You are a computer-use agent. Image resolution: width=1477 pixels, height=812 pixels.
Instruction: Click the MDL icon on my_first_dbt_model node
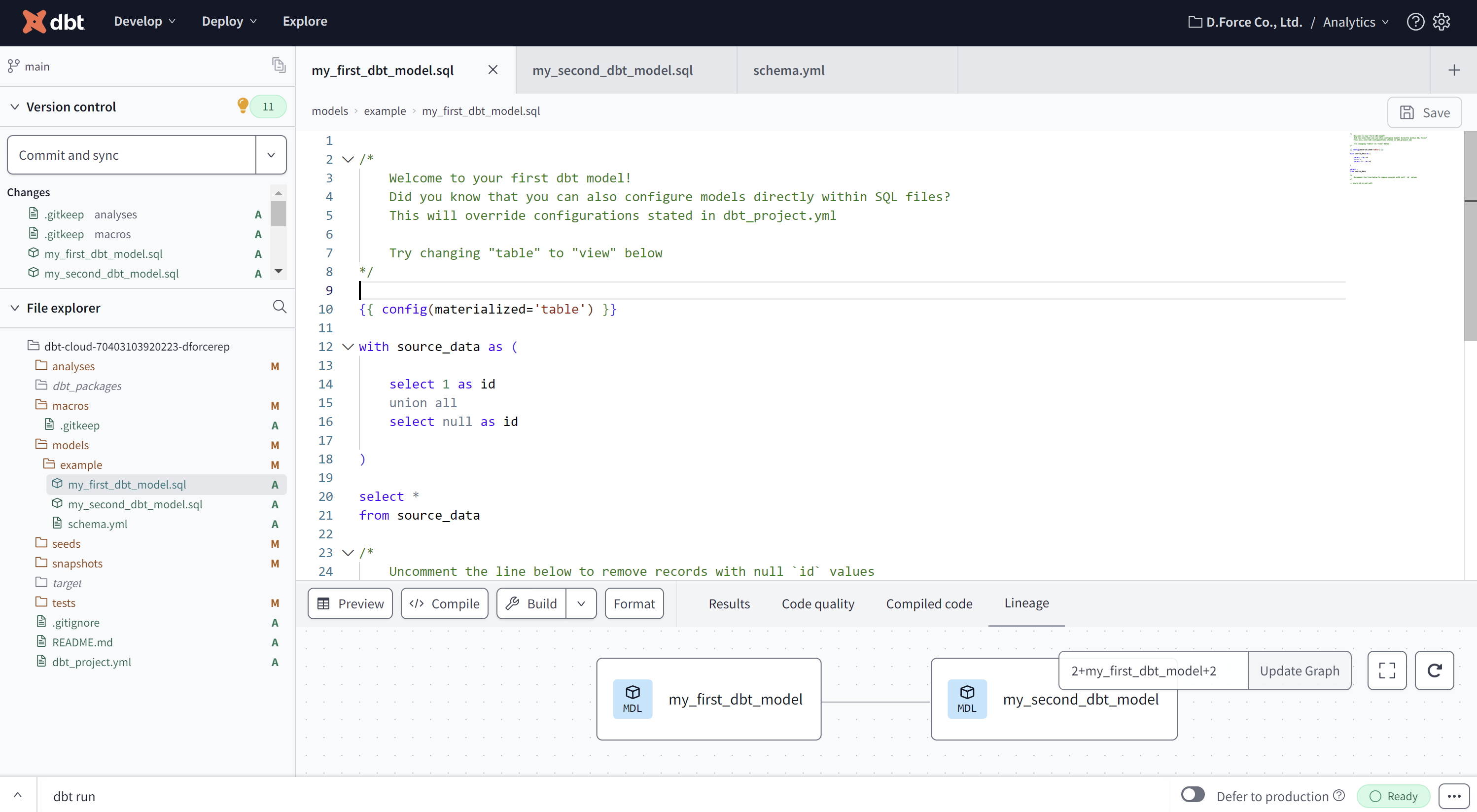pyautogui.click(x=633, y=699)
